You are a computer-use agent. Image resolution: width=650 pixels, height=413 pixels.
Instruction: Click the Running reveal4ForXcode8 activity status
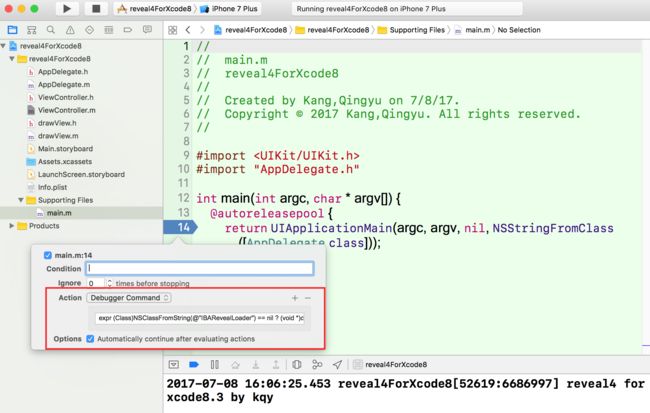(x=407, y=9)
